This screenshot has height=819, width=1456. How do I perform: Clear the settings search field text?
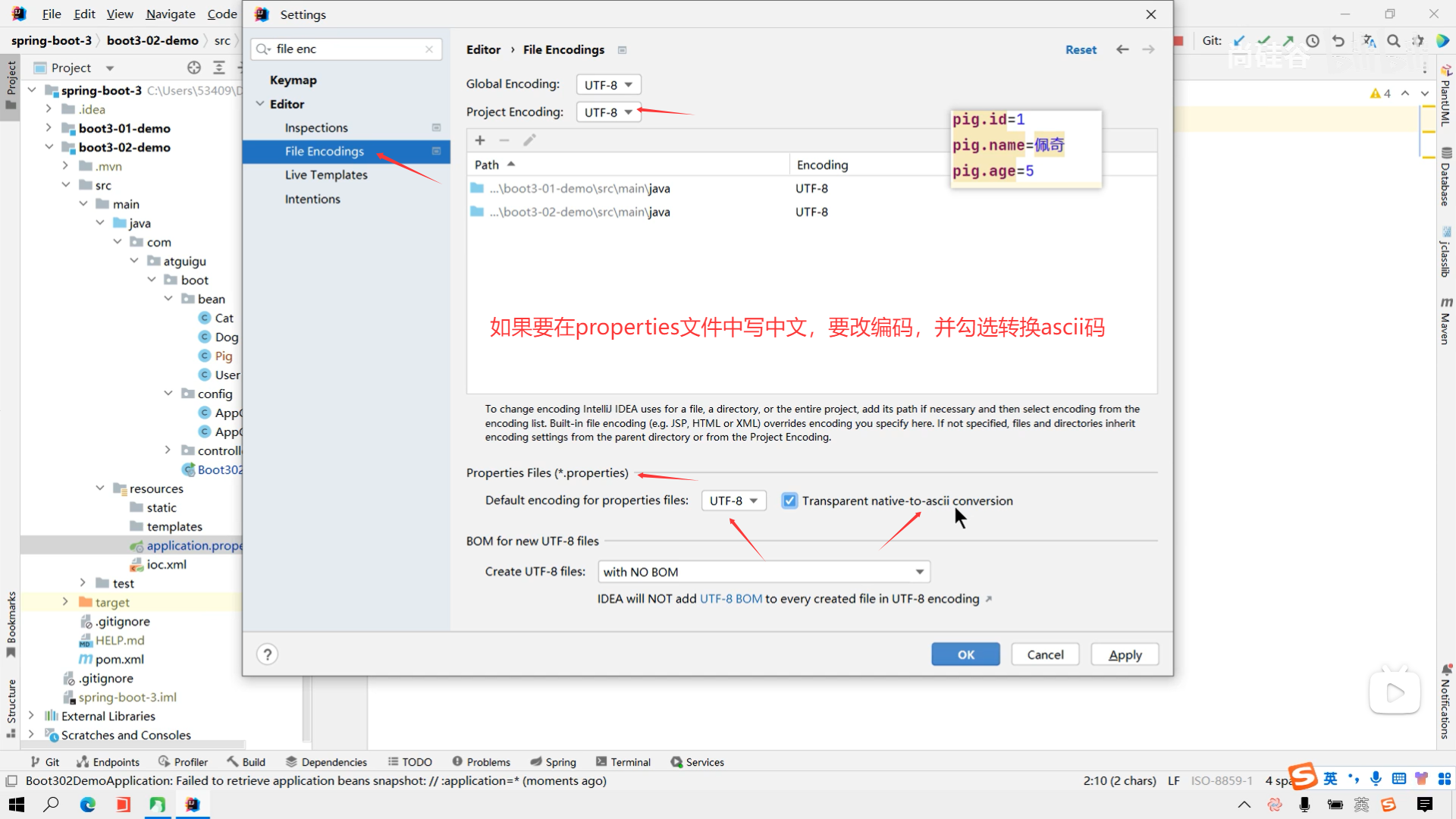coord(429,49)
